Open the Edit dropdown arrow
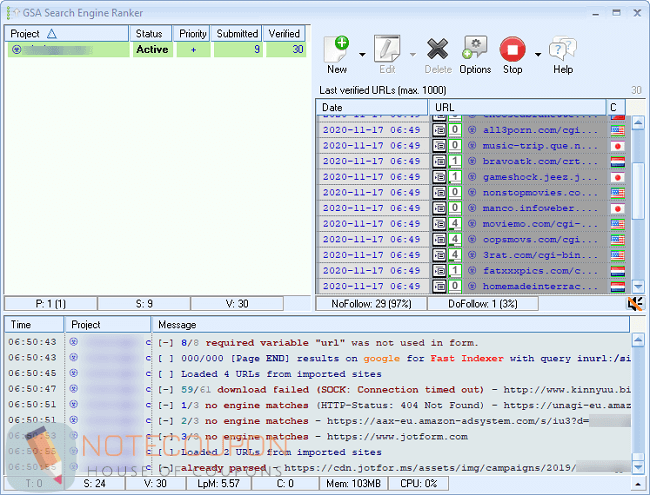Screen dimensions: 650x495 point(413,55)
